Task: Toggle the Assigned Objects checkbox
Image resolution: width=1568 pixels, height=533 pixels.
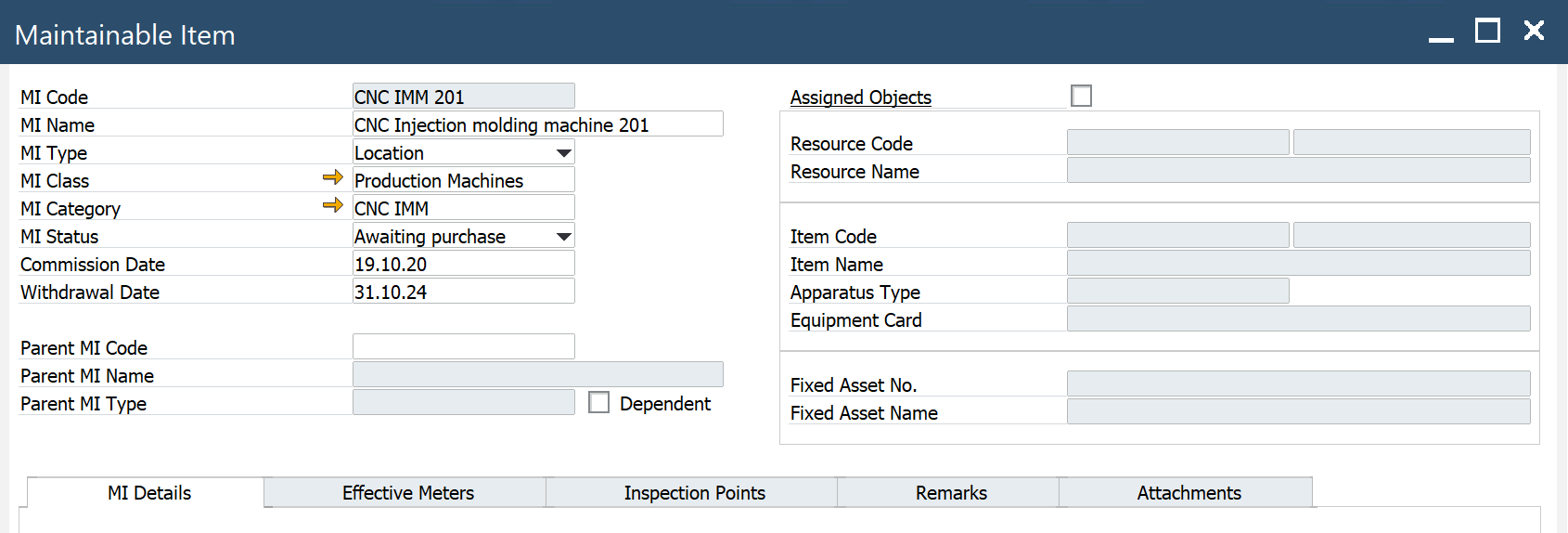Action: click(1081, 96)
